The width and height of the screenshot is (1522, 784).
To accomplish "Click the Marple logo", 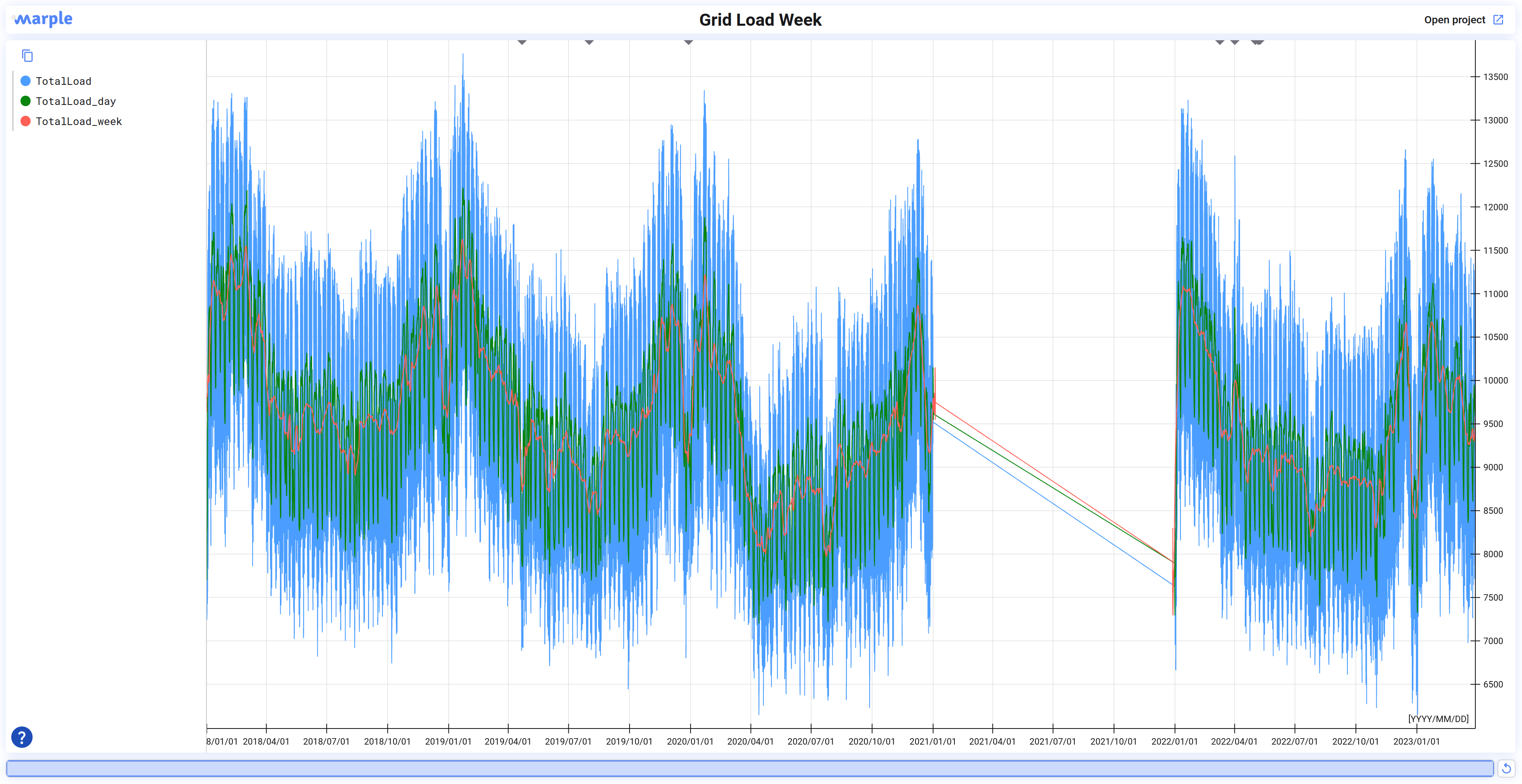I will 43,19.
